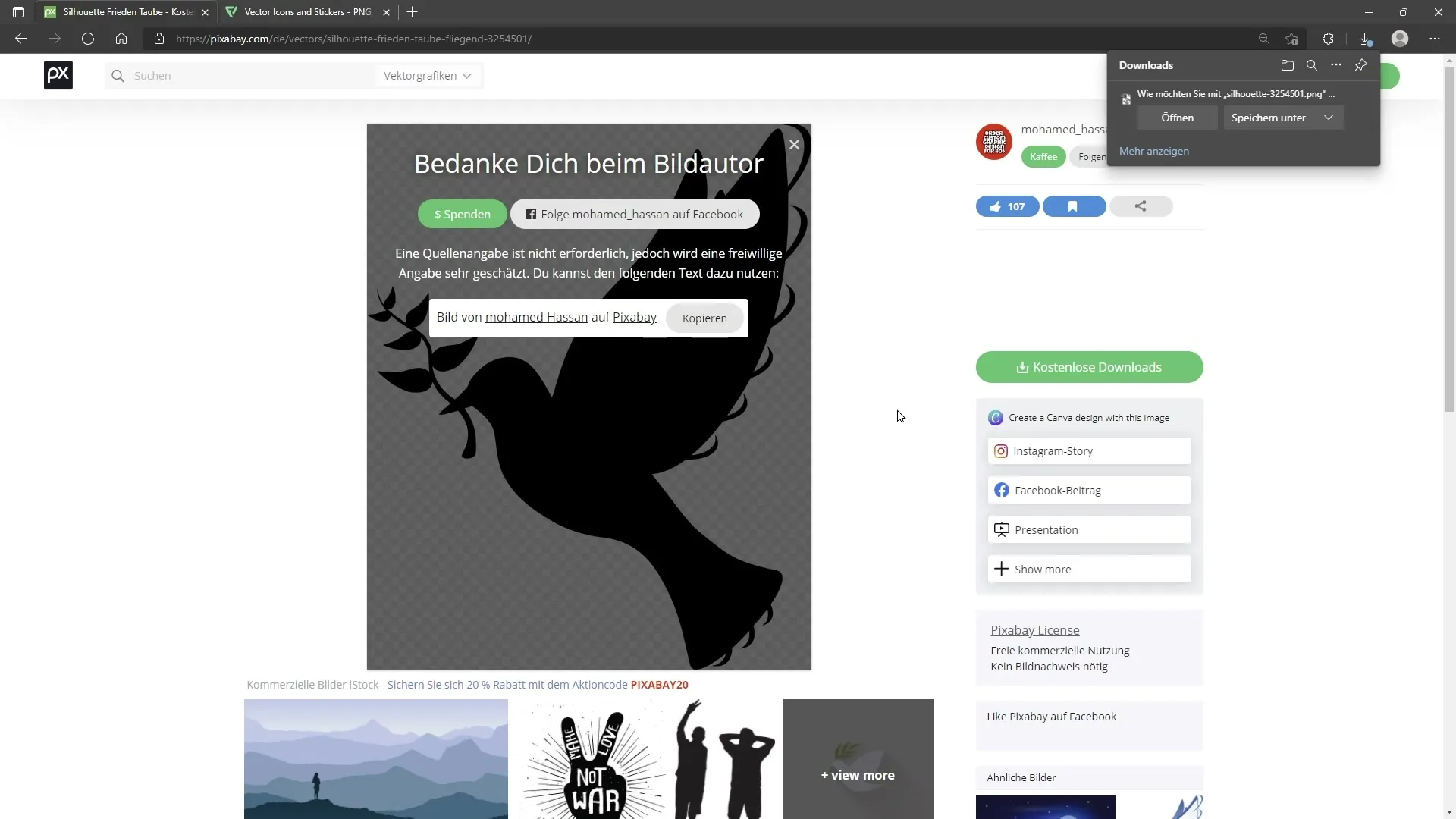Click the address bar lock icon

159,39
